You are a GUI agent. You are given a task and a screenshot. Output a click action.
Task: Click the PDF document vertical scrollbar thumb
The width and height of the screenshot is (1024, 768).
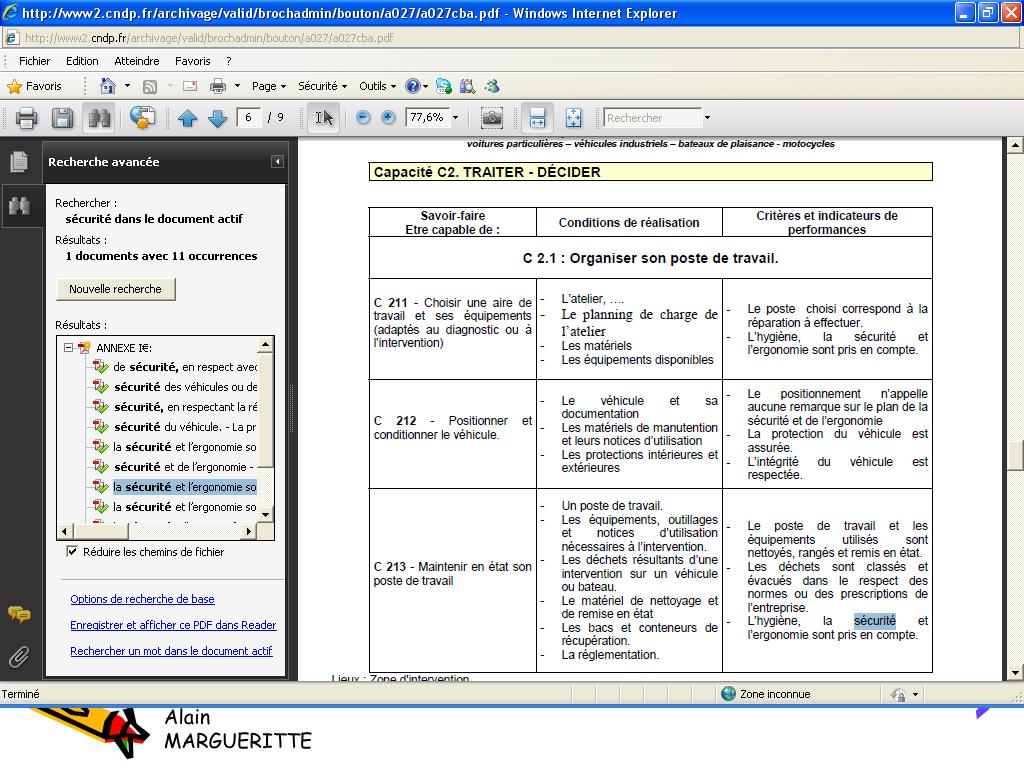pyautogui.click(x=1015, y=456)
